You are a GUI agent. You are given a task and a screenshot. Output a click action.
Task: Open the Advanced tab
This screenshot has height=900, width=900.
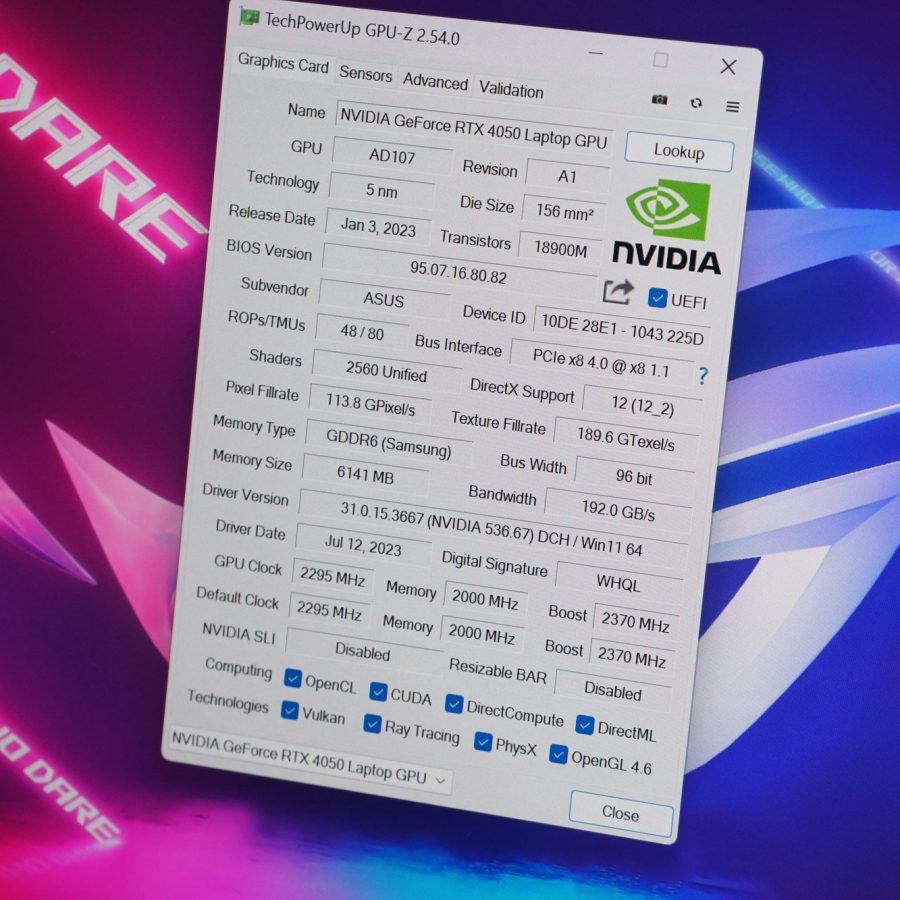click(435, 82)
